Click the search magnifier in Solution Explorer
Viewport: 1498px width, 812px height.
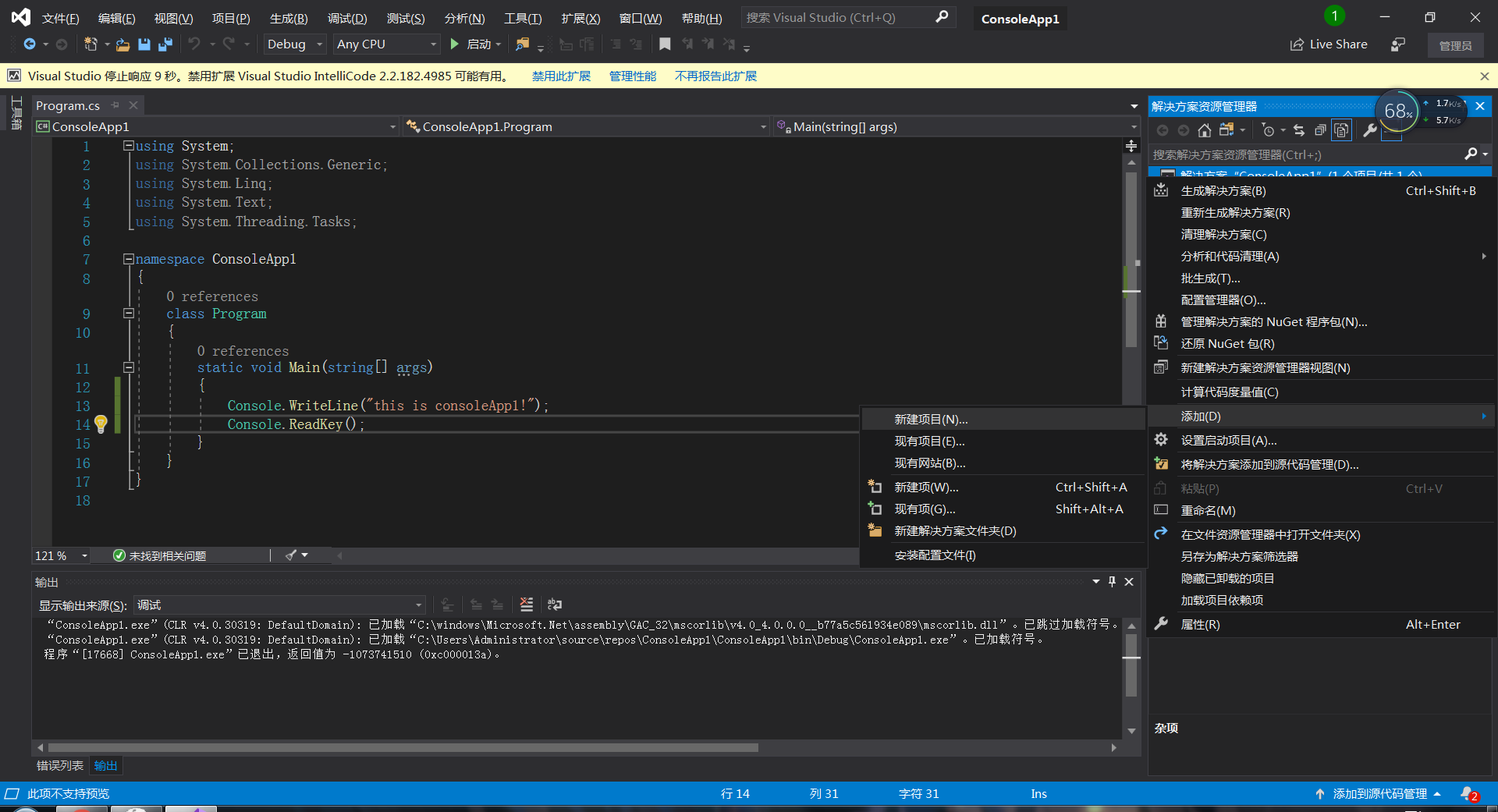(x=1471, y=154)
